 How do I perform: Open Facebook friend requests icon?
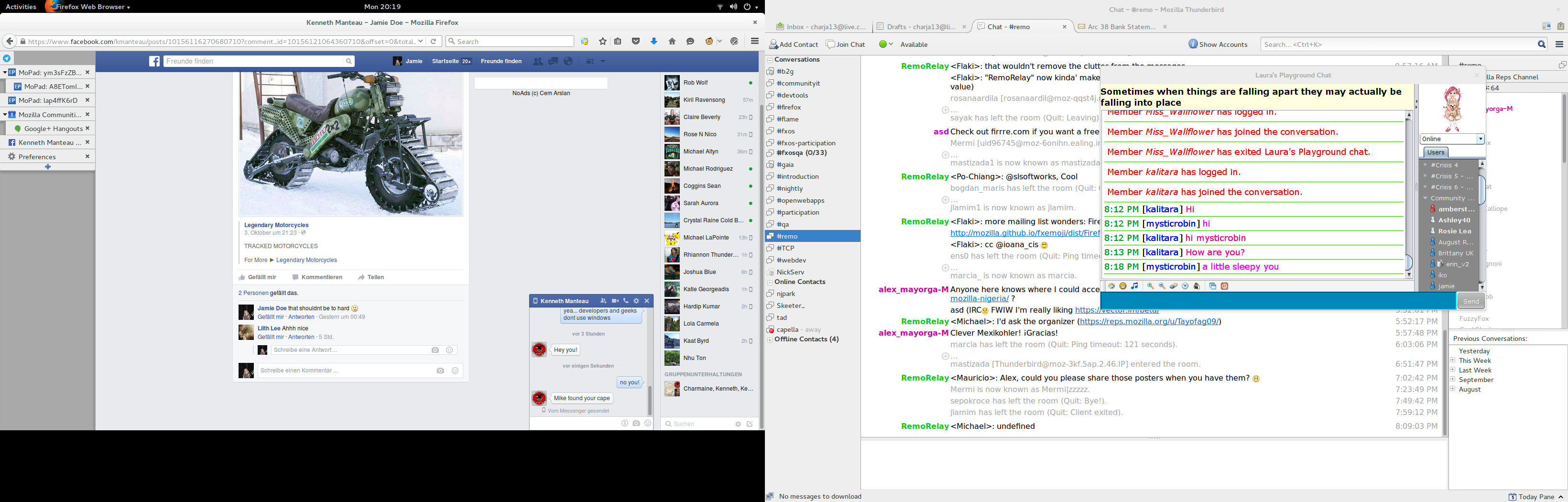coord(537,62)
